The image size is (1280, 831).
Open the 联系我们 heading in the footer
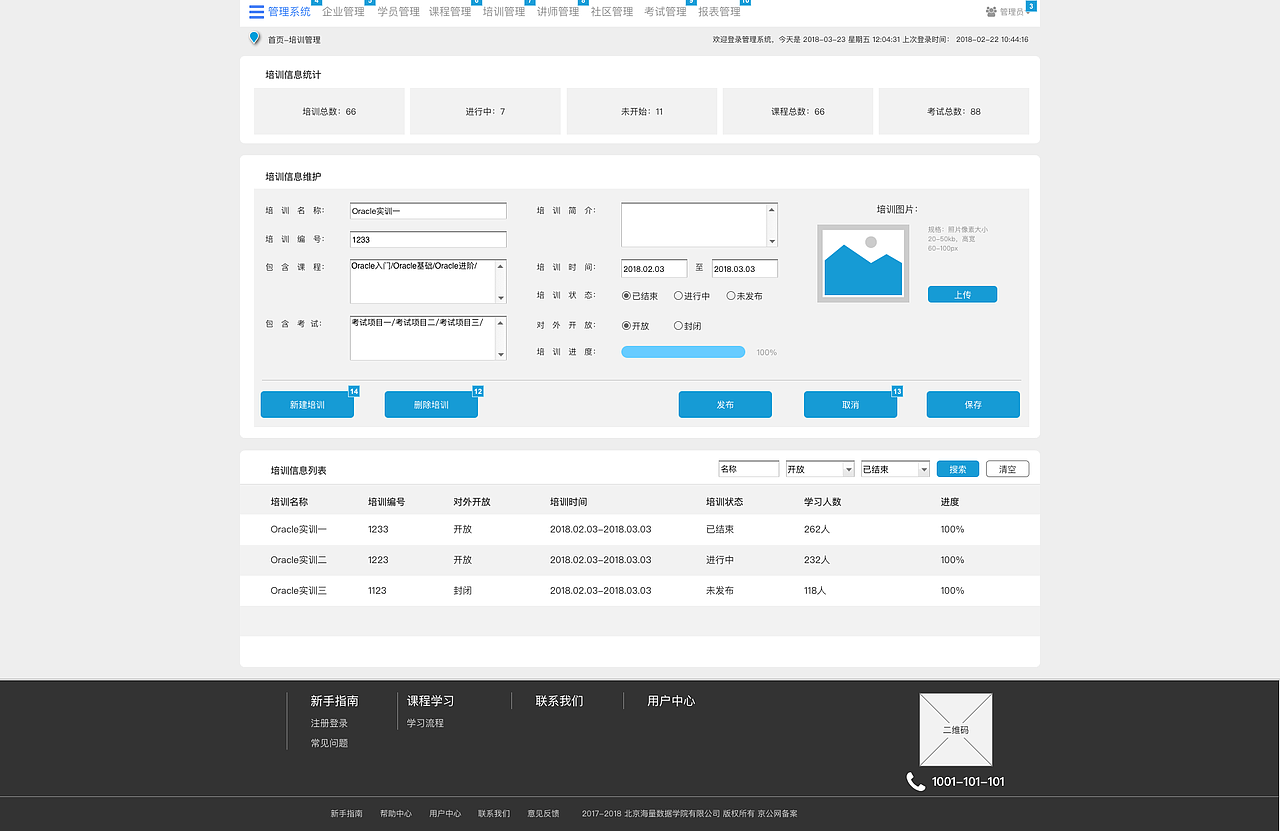559,701
